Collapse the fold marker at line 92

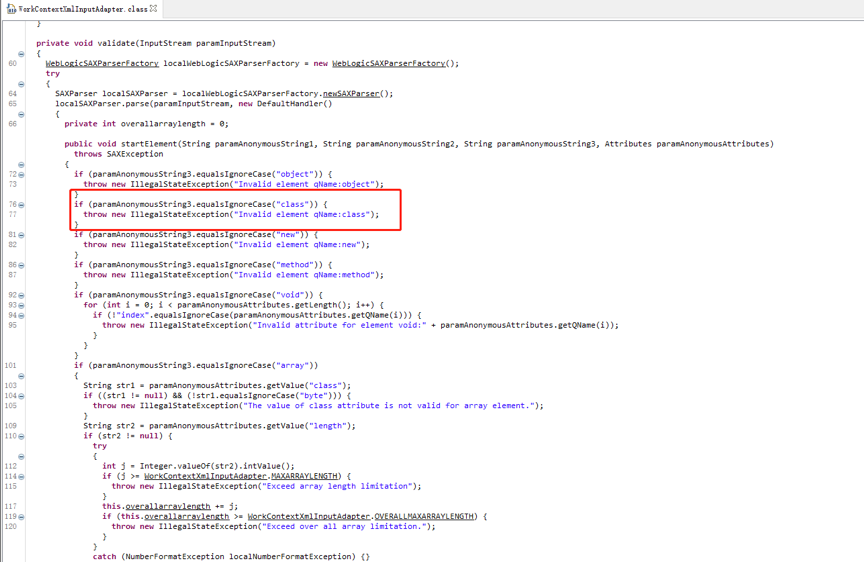[x=21, y=296]
